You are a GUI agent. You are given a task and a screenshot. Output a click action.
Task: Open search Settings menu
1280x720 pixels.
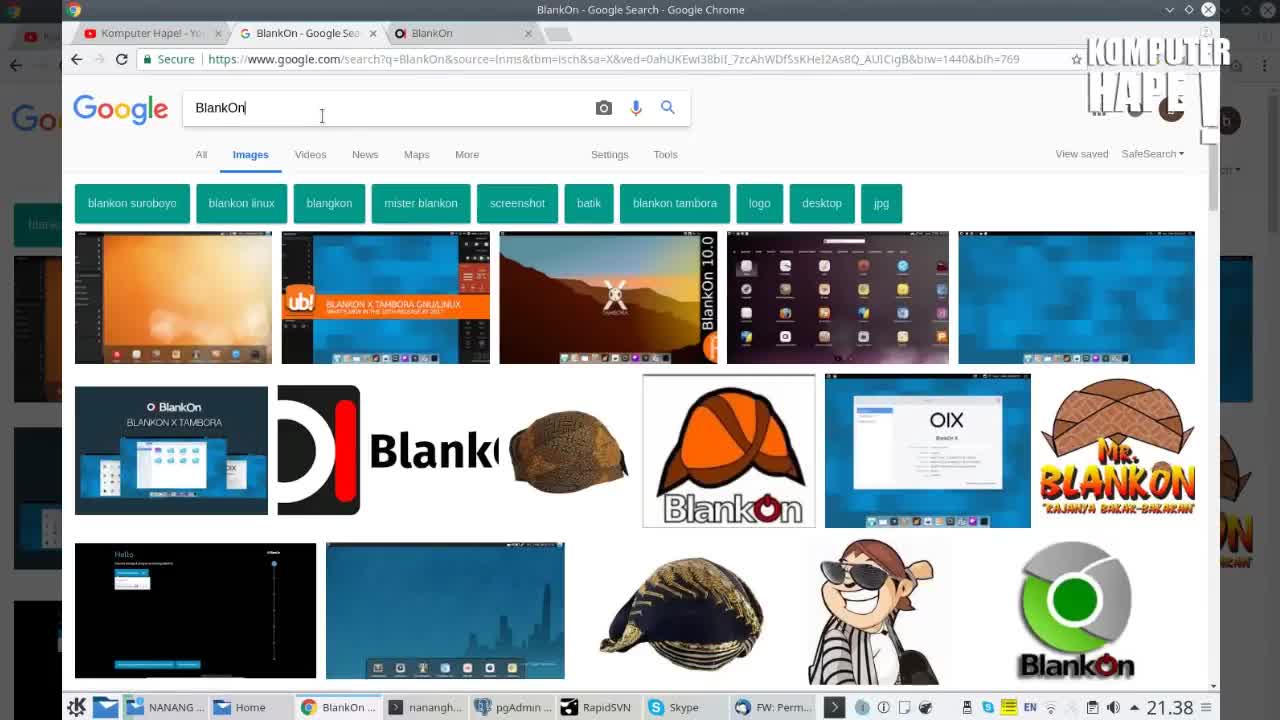[609, 154]
